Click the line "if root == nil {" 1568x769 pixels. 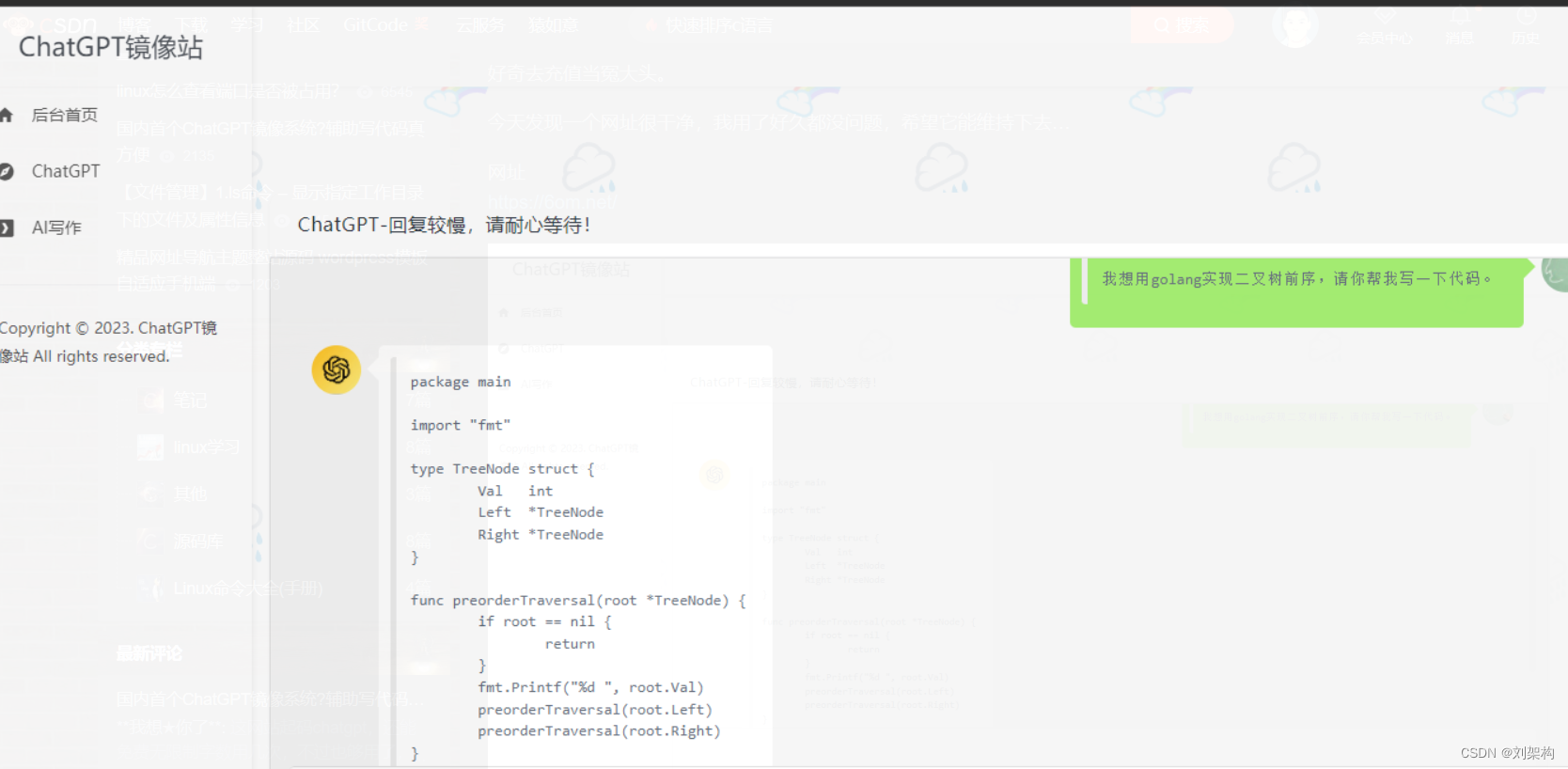click(x=544, y=621)
